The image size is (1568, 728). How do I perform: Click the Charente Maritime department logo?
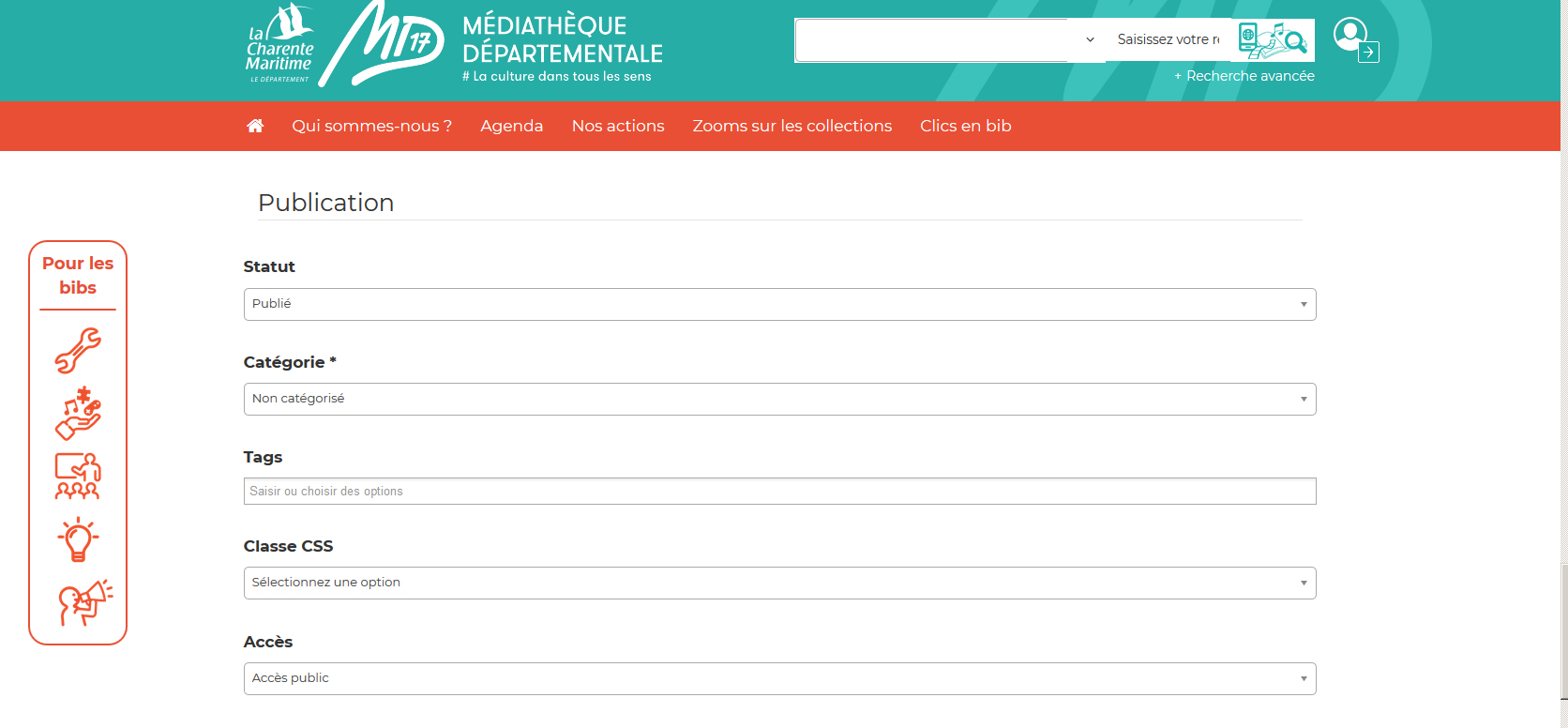point(279,44)
